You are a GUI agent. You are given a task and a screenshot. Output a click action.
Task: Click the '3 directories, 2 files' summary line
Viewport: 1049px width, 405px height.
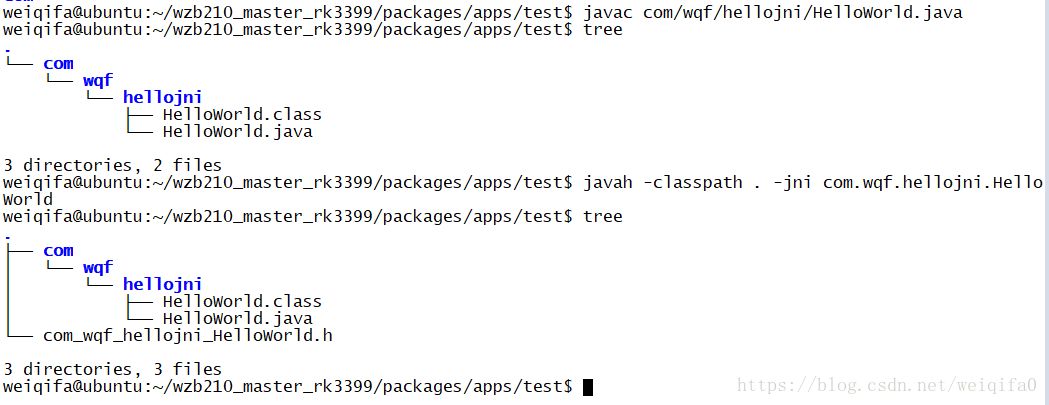tap(112, 165)
